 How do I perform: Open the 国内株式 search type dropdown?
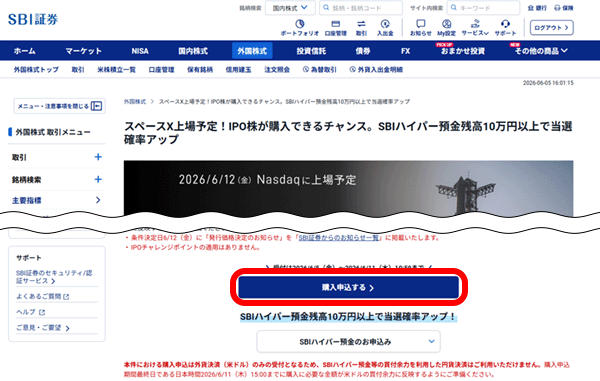coord(290,8)
